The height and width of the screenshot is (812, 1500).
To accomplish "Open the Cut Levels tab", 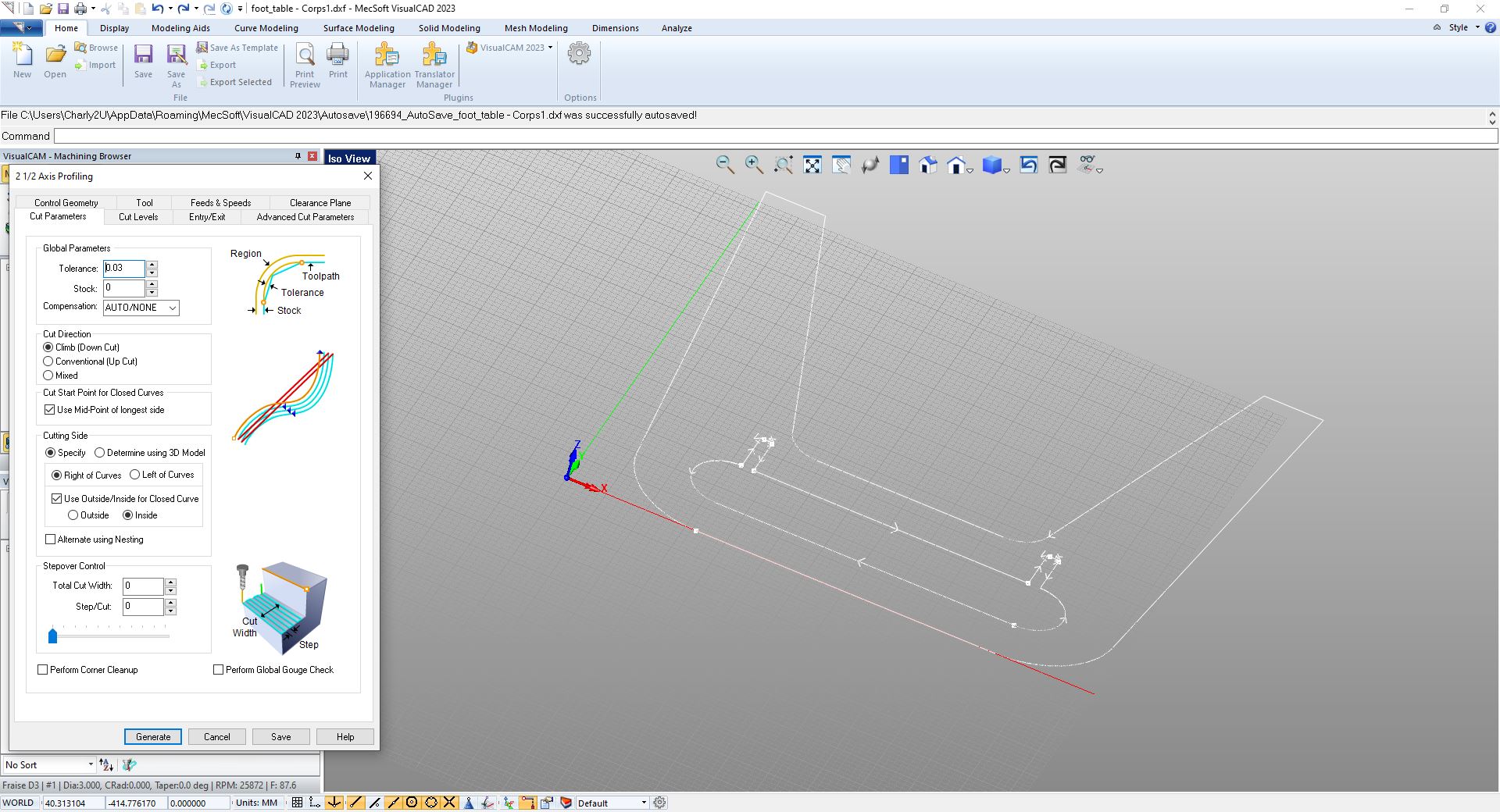I will (138, 217).
